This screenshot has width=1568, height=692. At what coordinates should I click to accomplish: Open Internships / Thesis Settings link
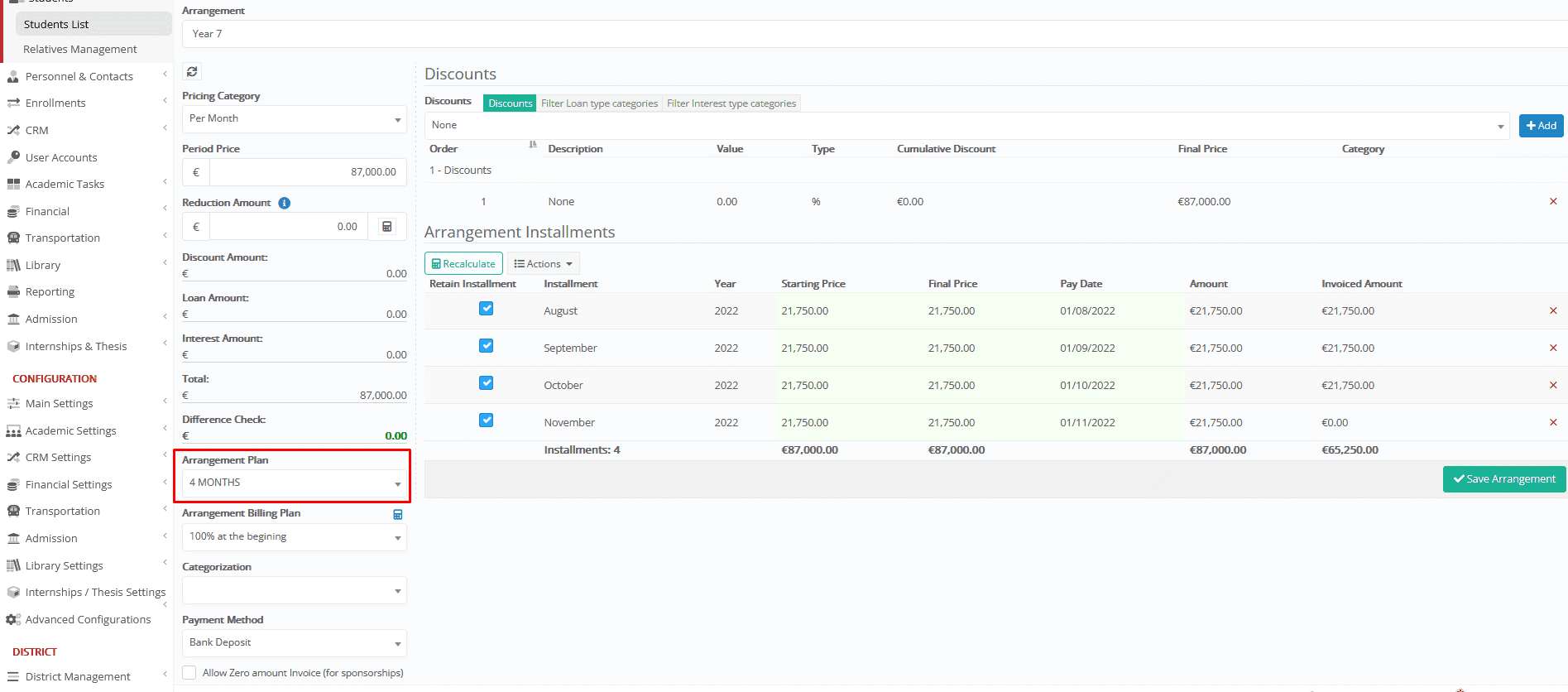pyautogui.click(x=95, y=593)
